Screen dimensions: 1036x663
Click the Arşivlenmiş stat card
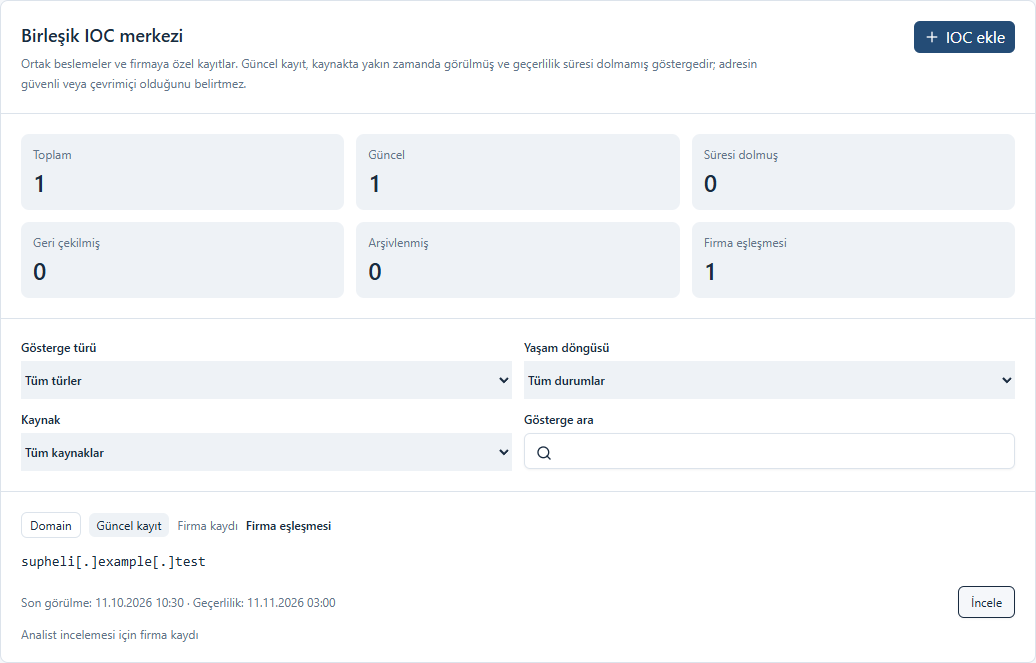518,260
